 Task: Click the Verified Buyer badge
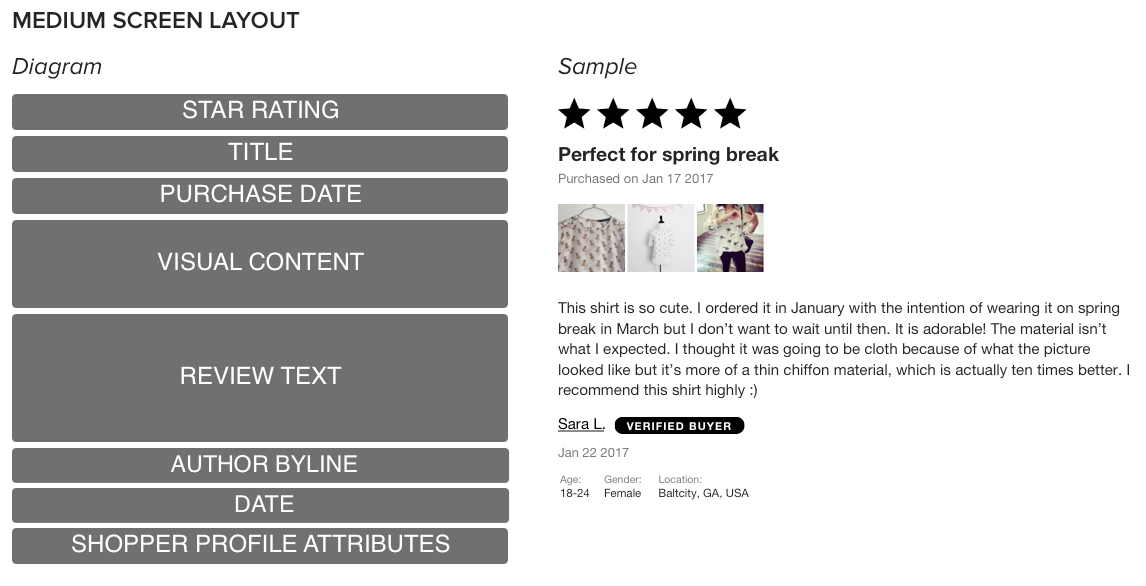[x=679, y=426]
